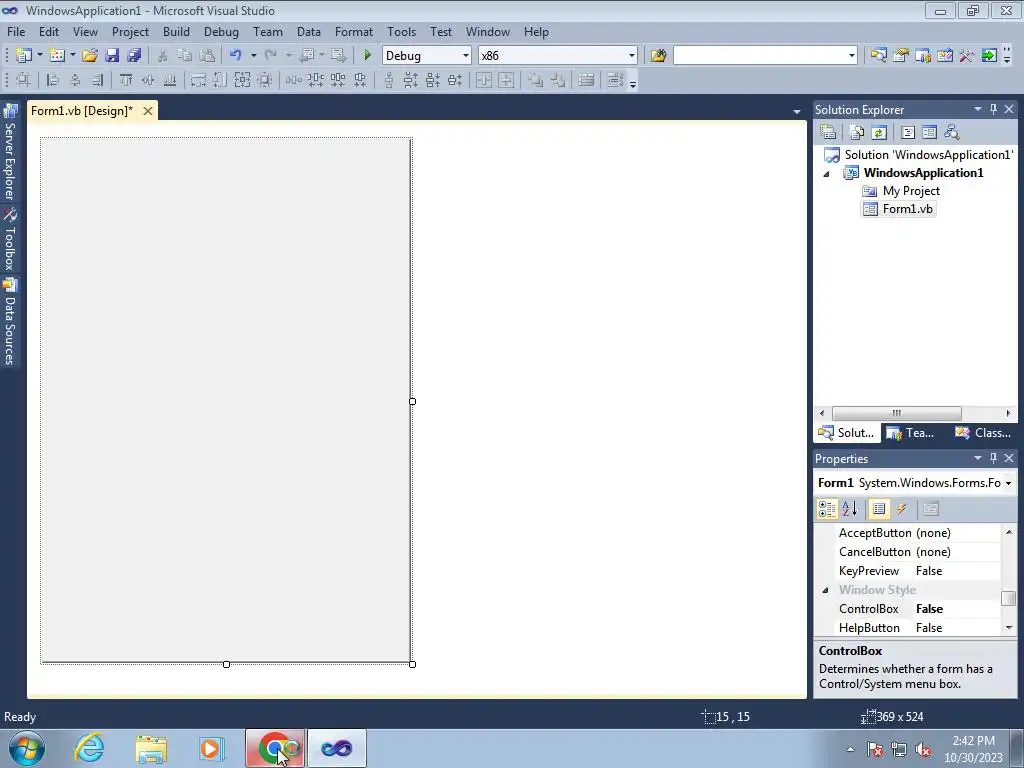Save Form1.vb with the floppy icon
Screen dimensions: 1024x768
click(x=112, y=56)
